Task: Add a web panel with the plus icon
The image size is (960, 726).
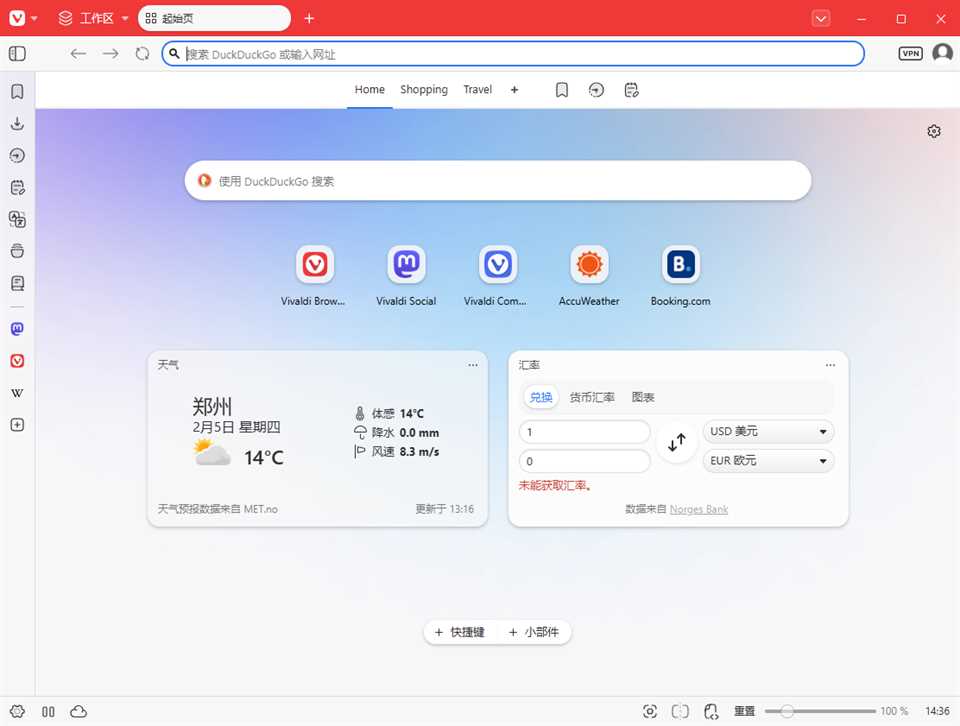Action: pos(17,425)
